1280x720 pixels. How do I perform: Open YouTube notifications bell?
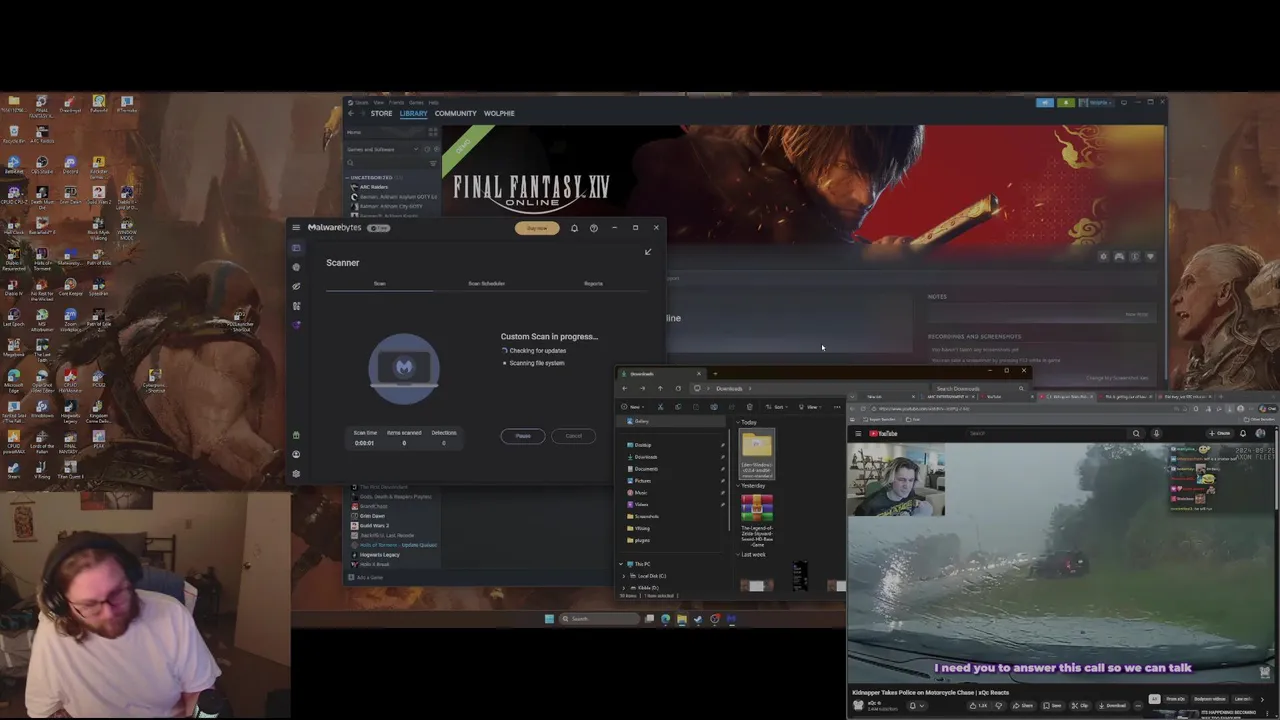[x=1243, y=434]
